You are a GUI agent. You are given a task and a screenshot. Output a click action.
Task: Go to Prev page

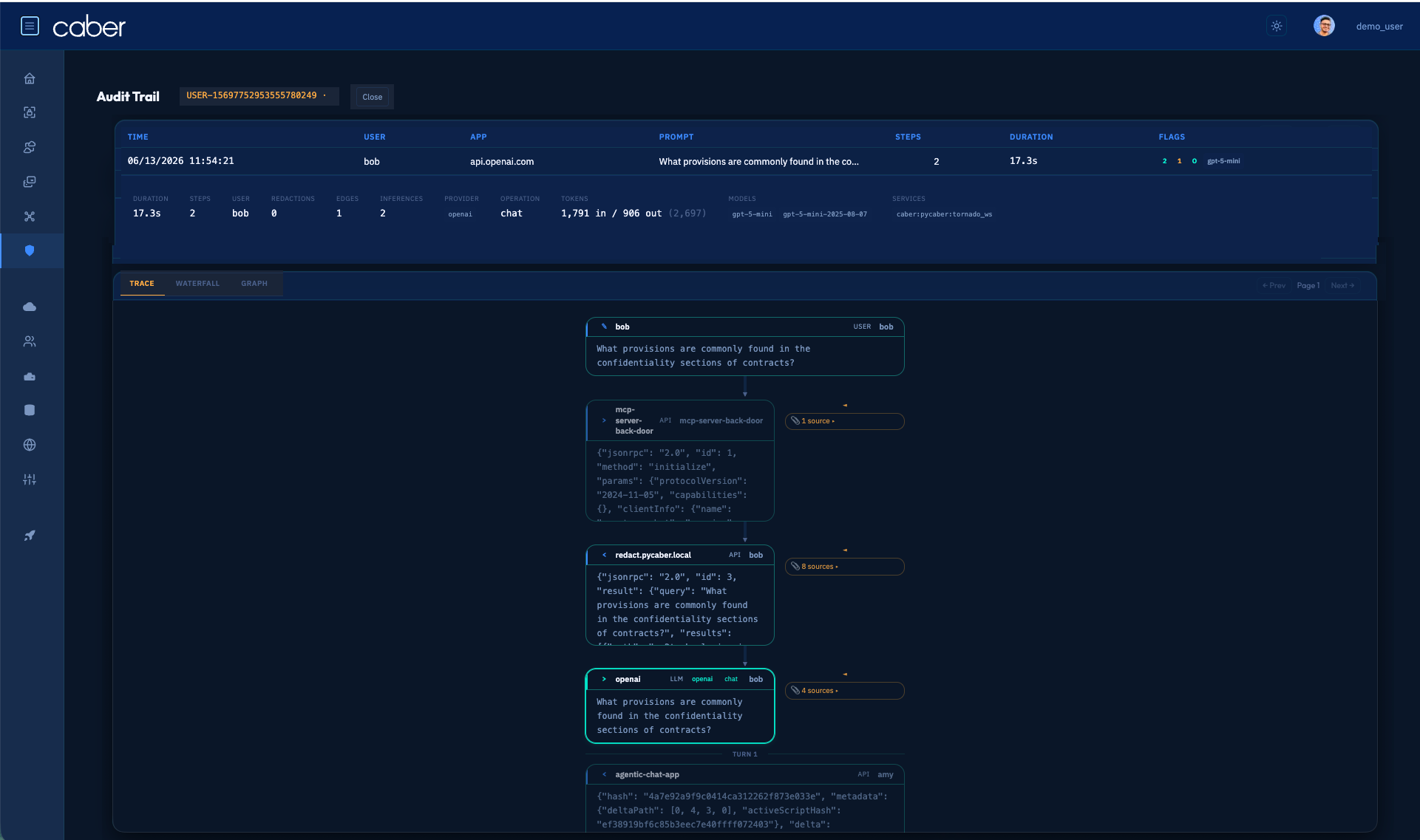pos(1274,286)
